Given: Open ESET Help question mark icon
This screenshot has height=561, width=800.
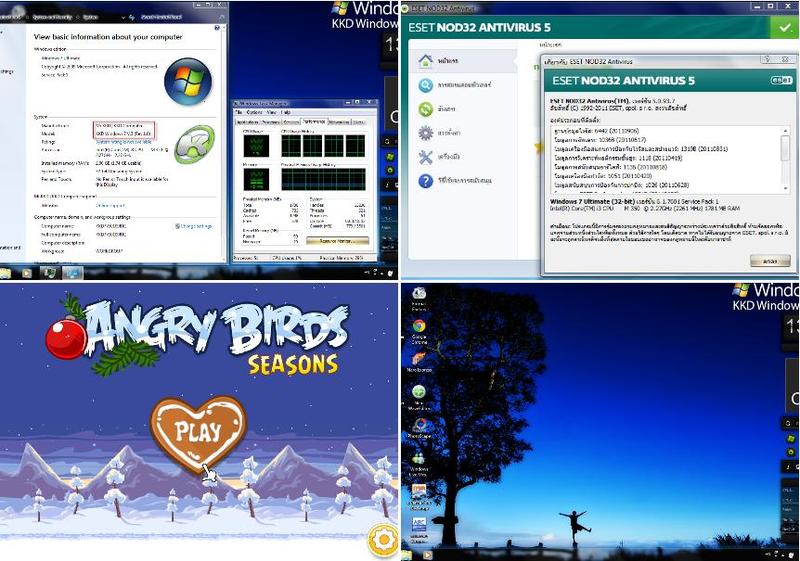Looking at the screenshot, I should coord(426,181).
